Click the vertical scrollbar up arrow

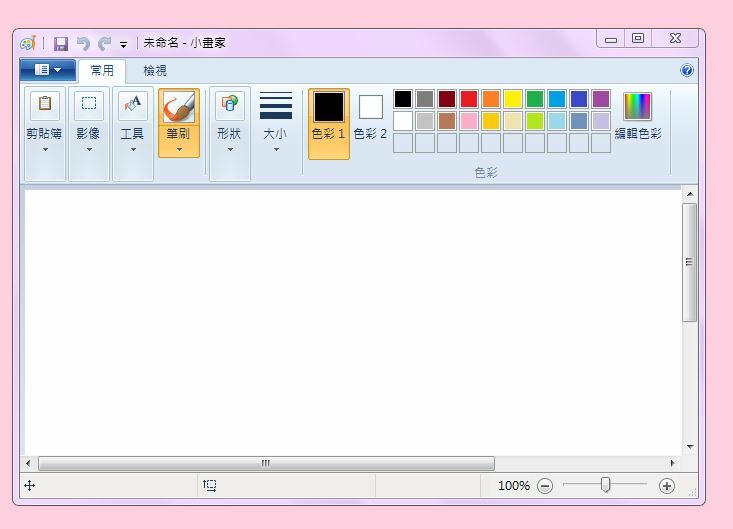pos(690,194)
